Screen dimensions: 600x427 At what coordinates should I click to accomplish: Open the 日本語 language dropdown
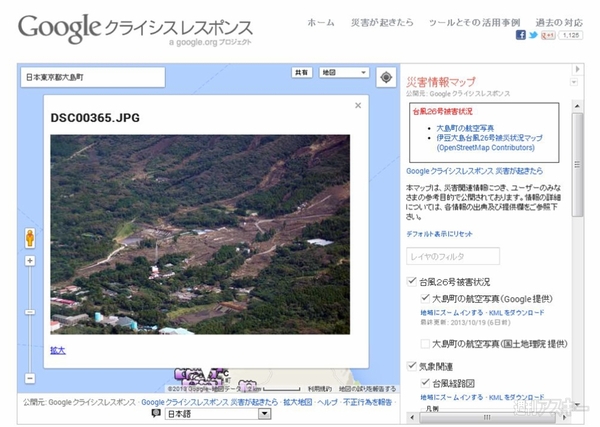click(218, 414)
